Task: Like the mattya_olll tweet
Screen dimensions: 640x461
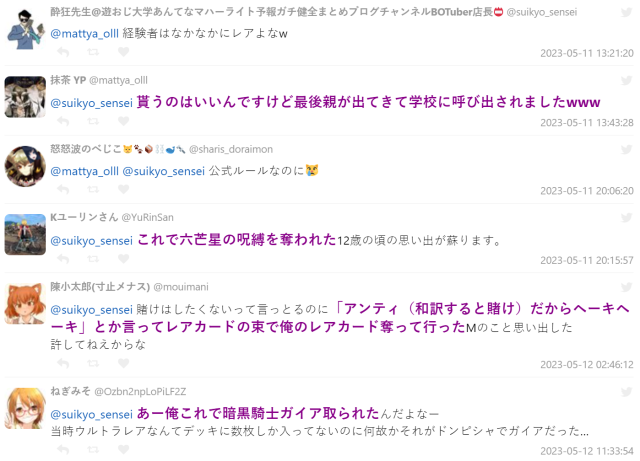Action: 124,121
